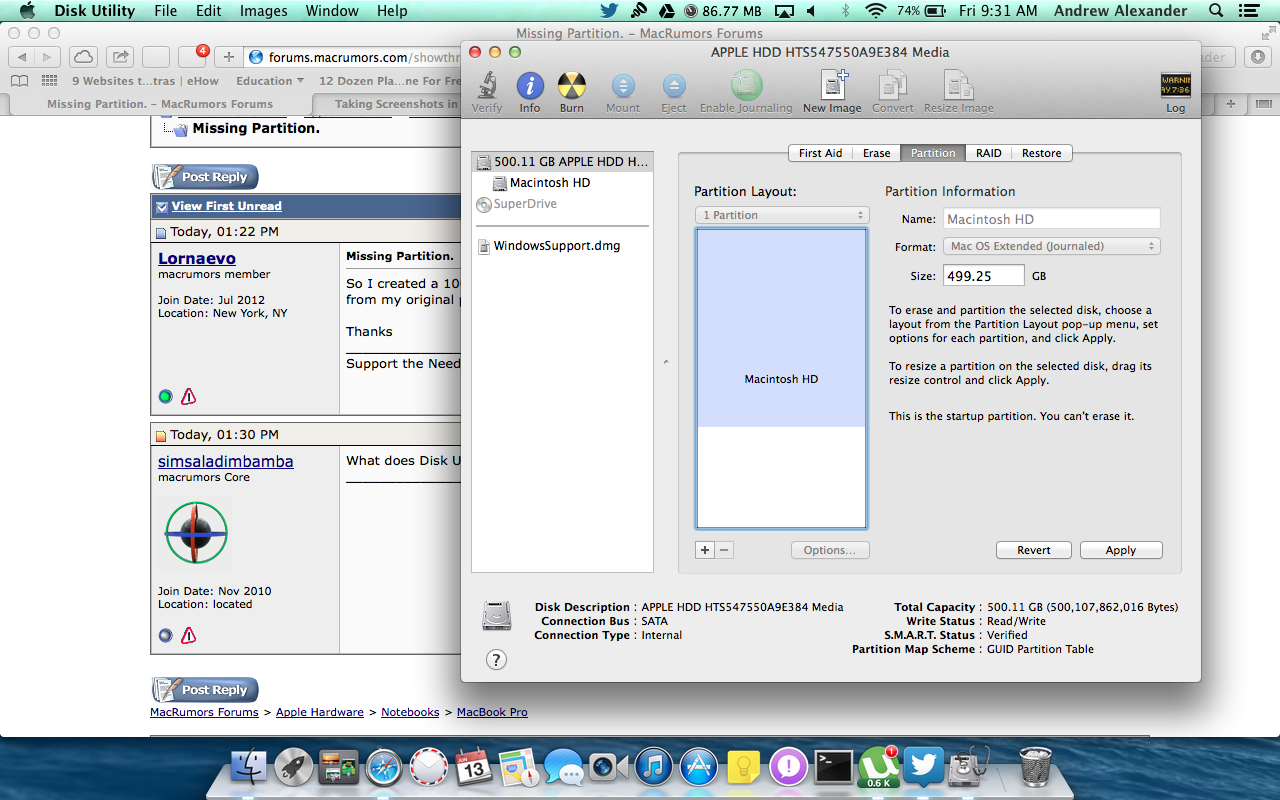Select the Macintosh HD partition block
This screenshot has height=800, width=1280.
tap(781, 328)
